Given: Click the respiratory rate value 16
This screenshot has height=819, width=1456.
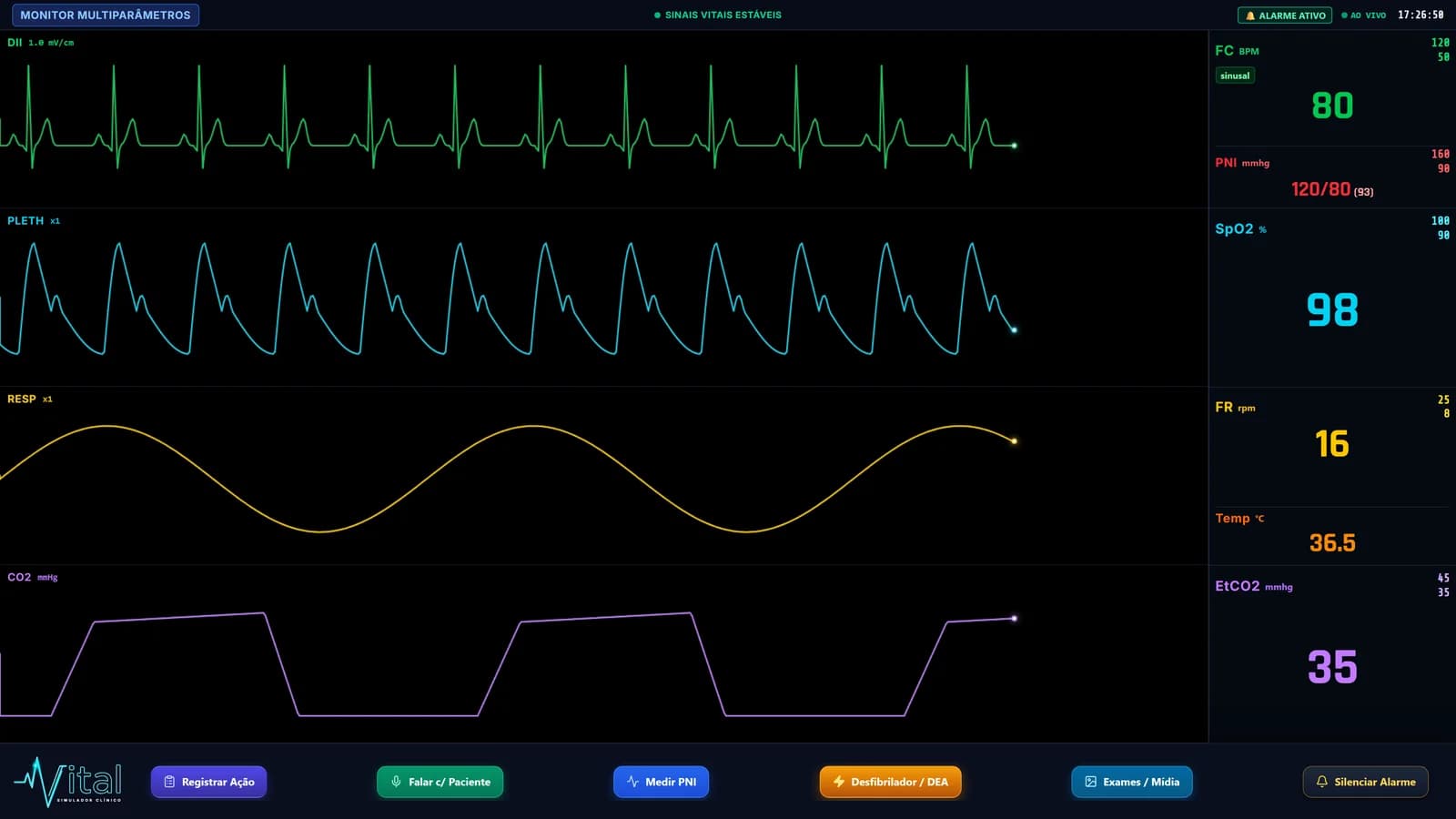Looking at the screenshot, I should (1332, 444).
